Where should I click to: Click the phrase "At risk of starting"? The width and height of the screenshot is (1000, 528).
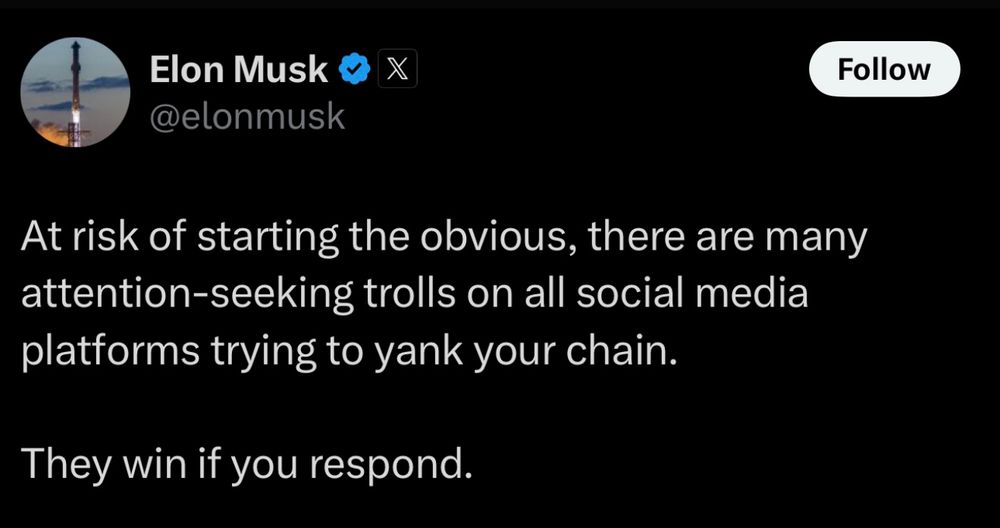150,240
